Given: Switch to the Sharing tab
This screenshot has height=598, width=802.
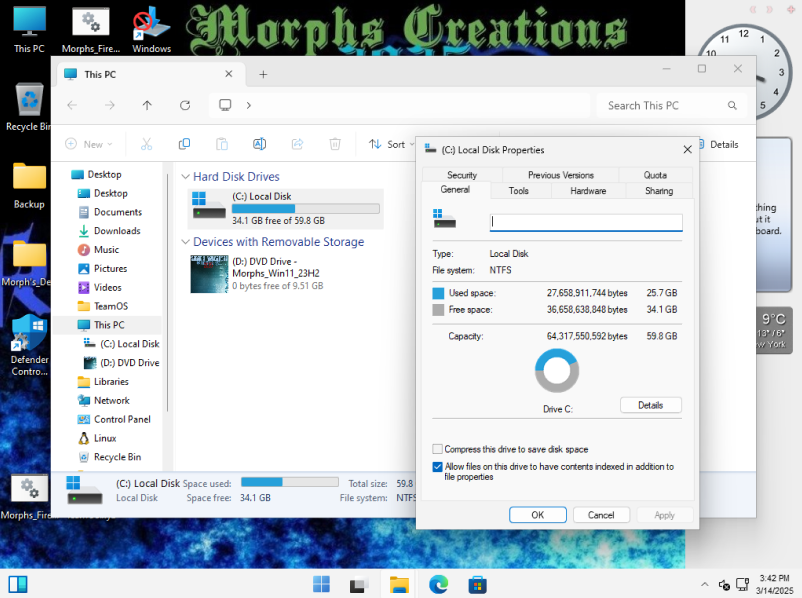Looking at the screenshot, I should [x=659, y=190].
